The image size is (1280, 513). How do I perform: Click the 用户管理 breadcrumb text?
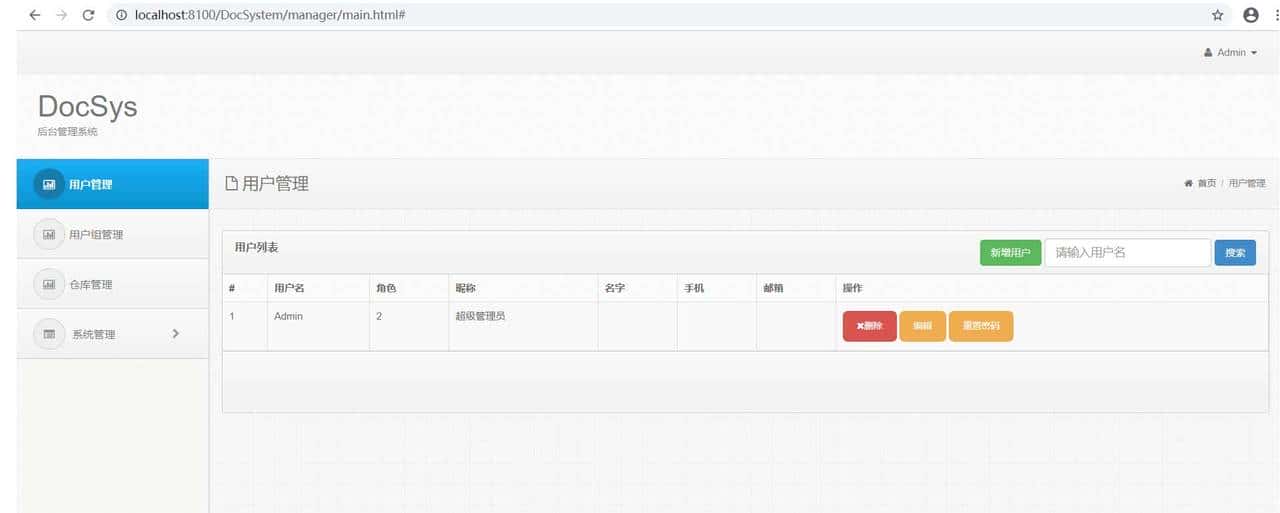[x=1247, y=183]
